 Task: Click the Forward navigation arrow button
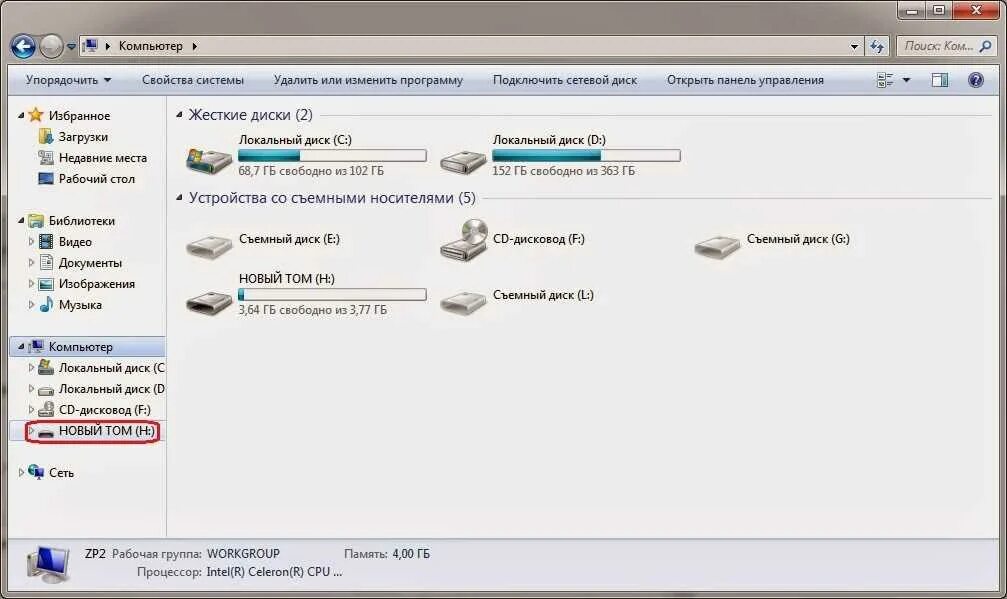[51, 46]
